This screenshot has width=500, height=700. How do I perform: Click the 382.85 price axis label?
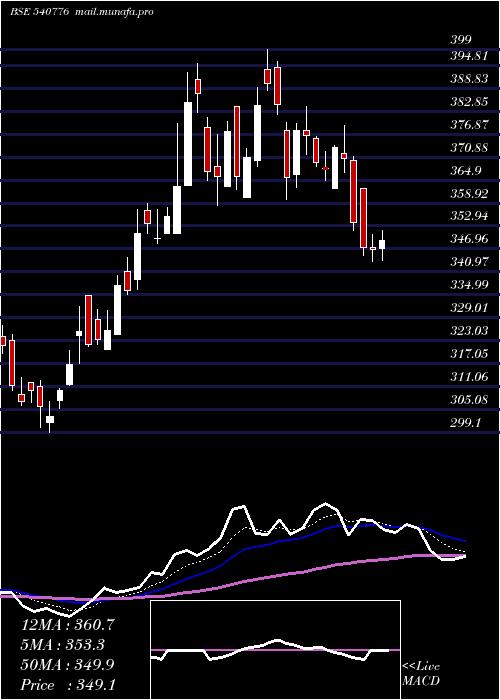[468, 102]
